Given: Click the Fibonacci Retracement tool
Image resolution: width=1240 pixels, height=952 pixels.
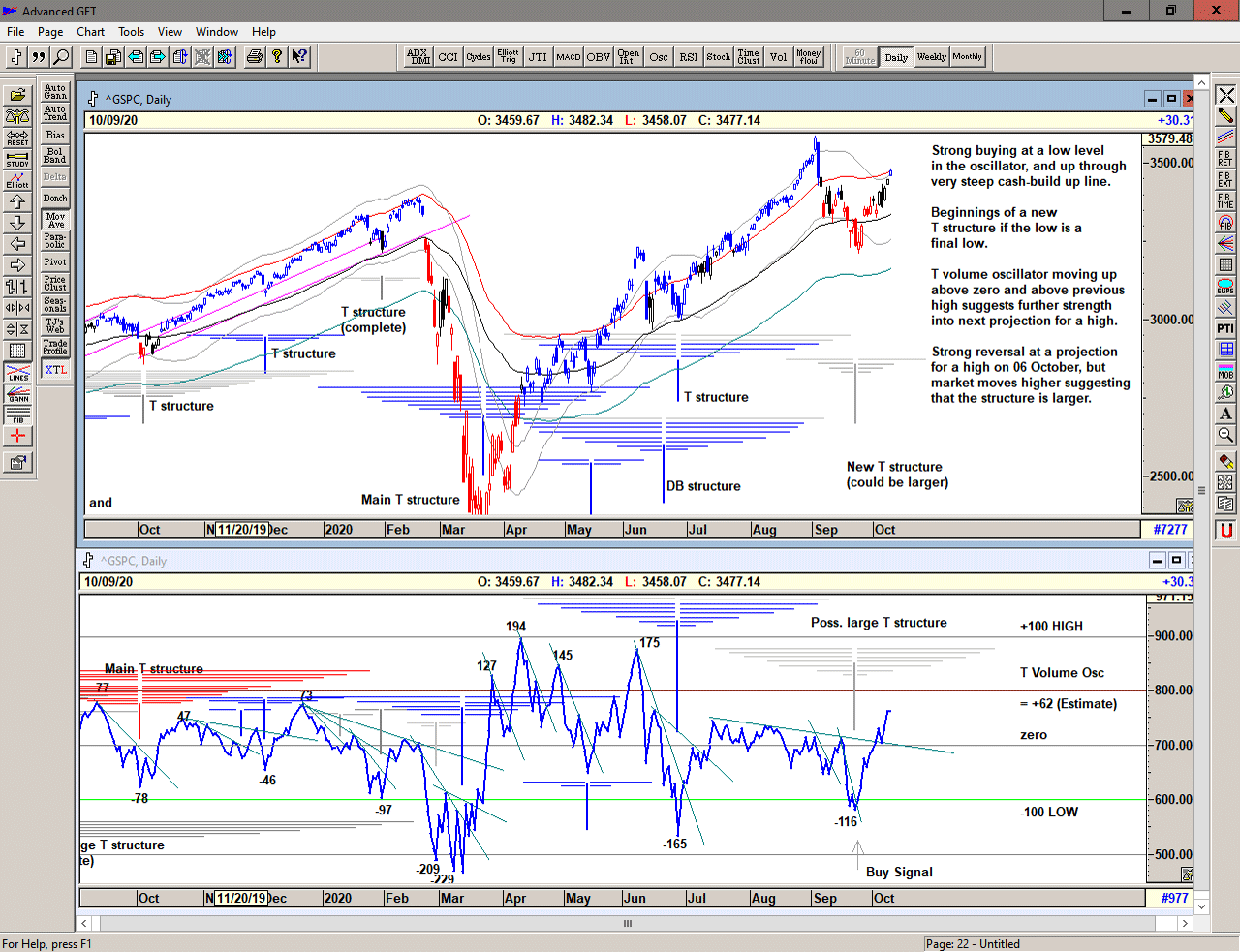Looking at the screenshot, I should click(1225, 158).
